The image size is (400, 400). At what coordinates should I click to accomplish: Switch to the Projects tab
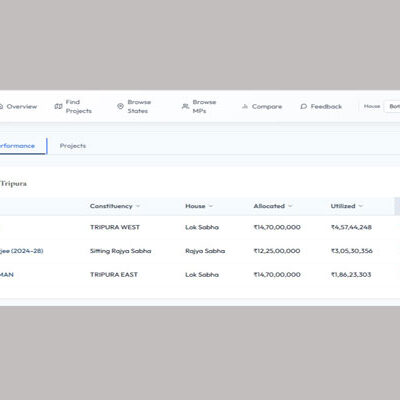click(73, 146)
